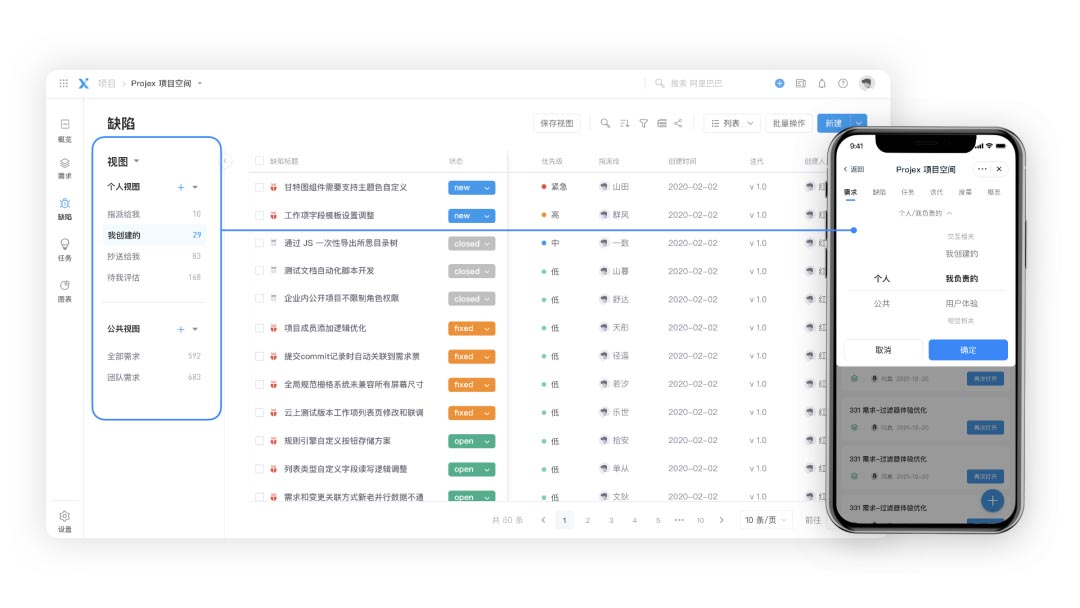Tap the three-dots menu on phone

point(982,169)
